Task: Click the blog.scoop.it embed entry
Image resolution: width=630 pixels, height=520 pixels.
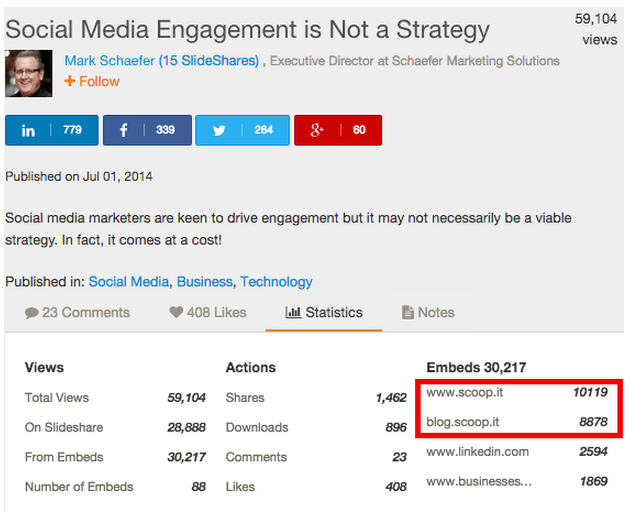Action: 462,422
